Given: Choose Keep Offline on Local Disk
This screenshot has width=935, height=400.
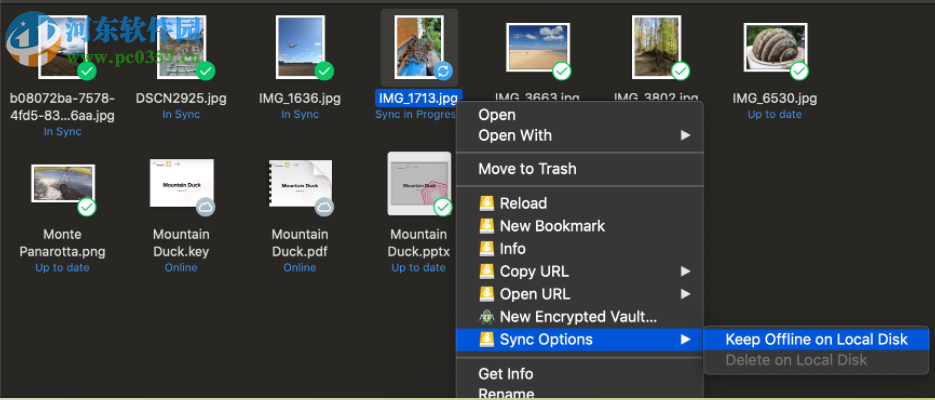Looking at the screenshot, I should pyautogui.click(x=816, y=339).
